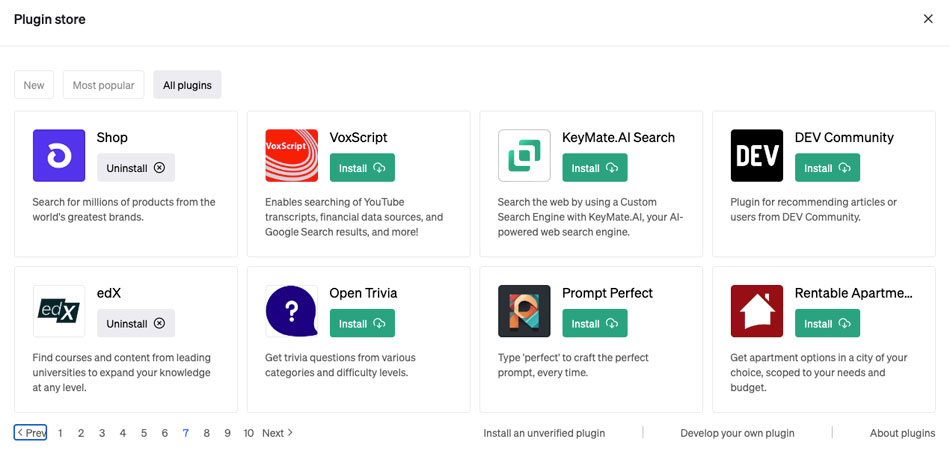Jump to page 6
Image resolution: width=950 pixels, height=451 pixels.
pos(165,433)
